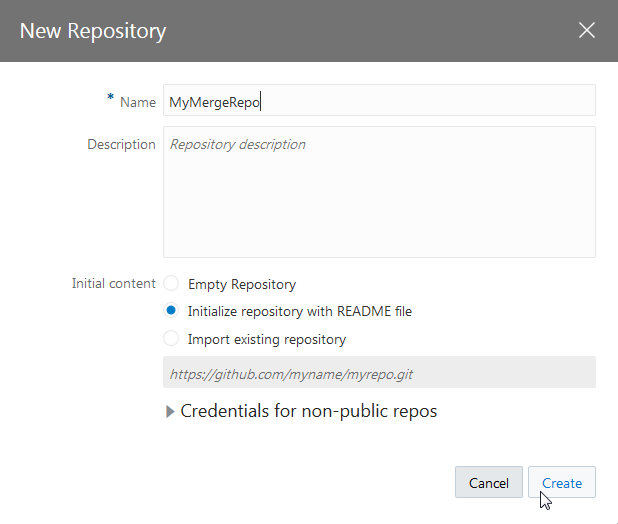Click the "Empty Repository" label text
Image resolution: width=618 pixels, height=524 pixels.
[x=242, y=284]
